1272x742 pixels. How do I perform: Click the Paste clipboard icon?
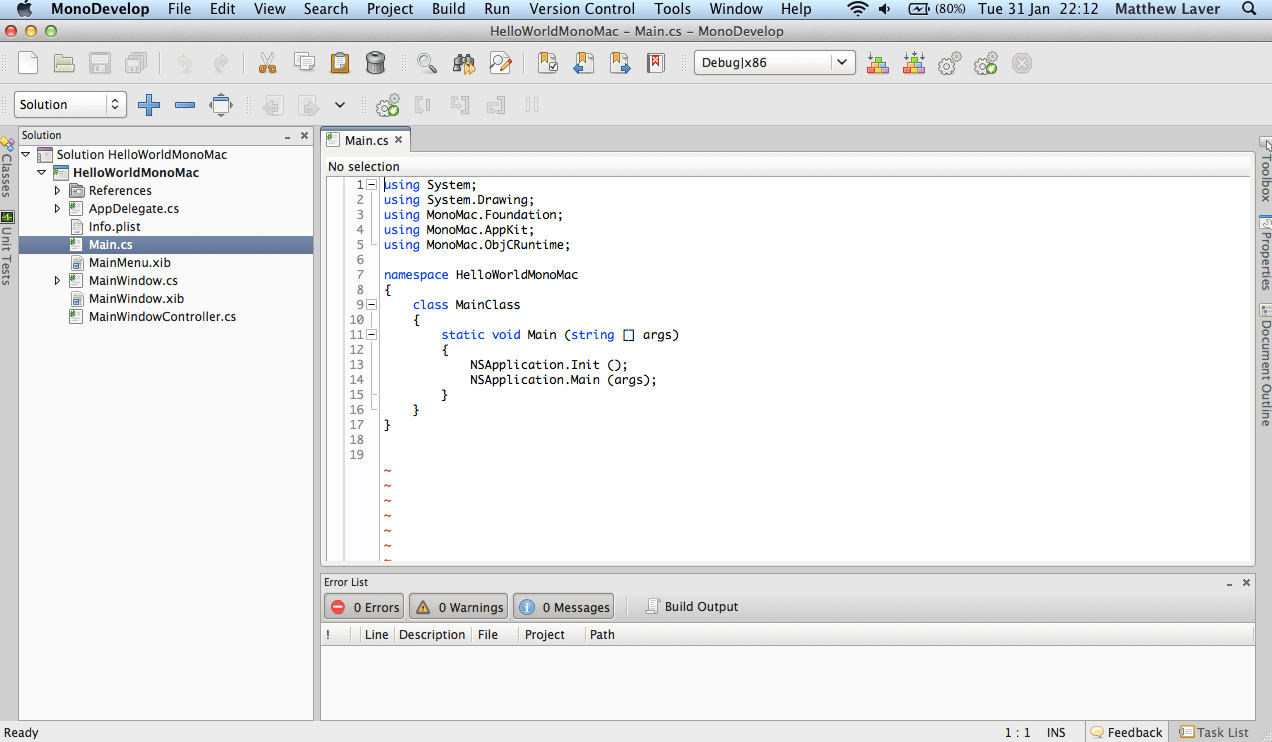[x=340, y=63]
